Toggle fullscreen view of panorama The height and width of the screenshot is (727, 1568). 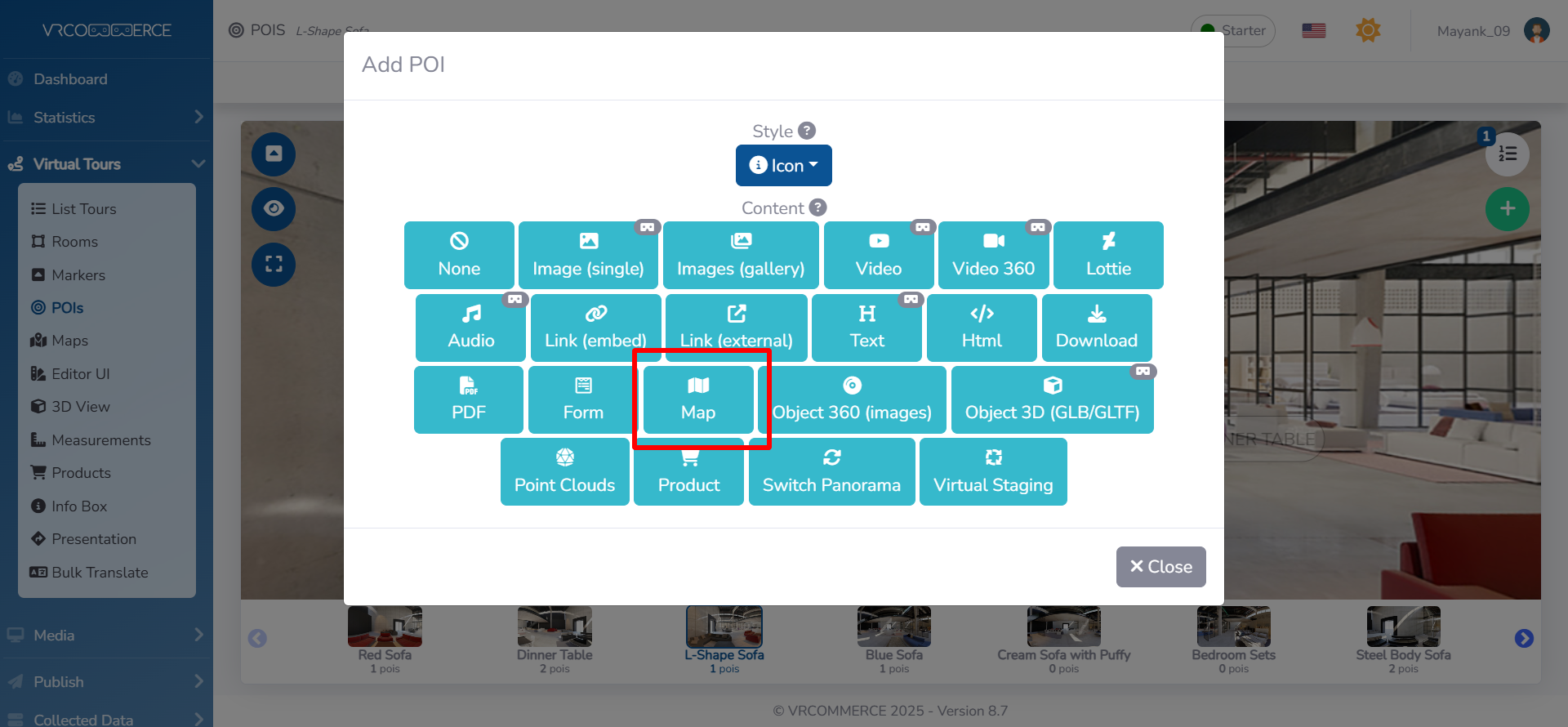(x=274, y=265)
